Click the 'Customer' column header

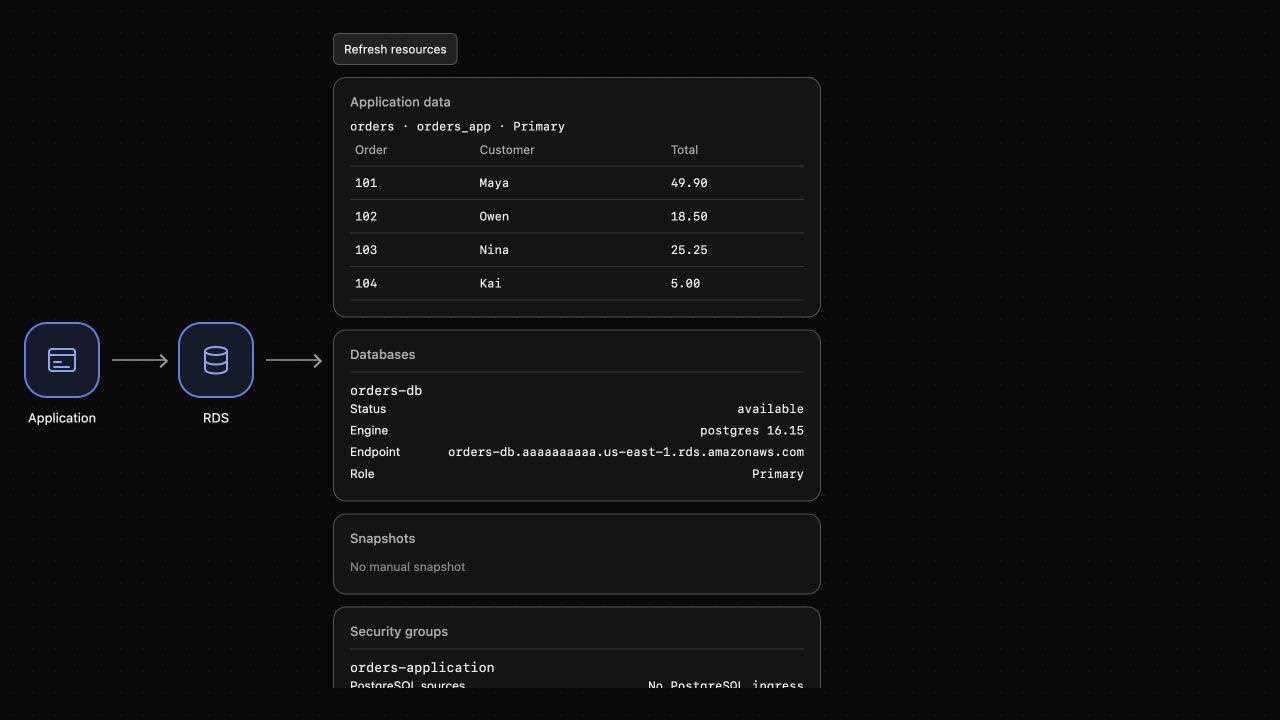point(507,150)
